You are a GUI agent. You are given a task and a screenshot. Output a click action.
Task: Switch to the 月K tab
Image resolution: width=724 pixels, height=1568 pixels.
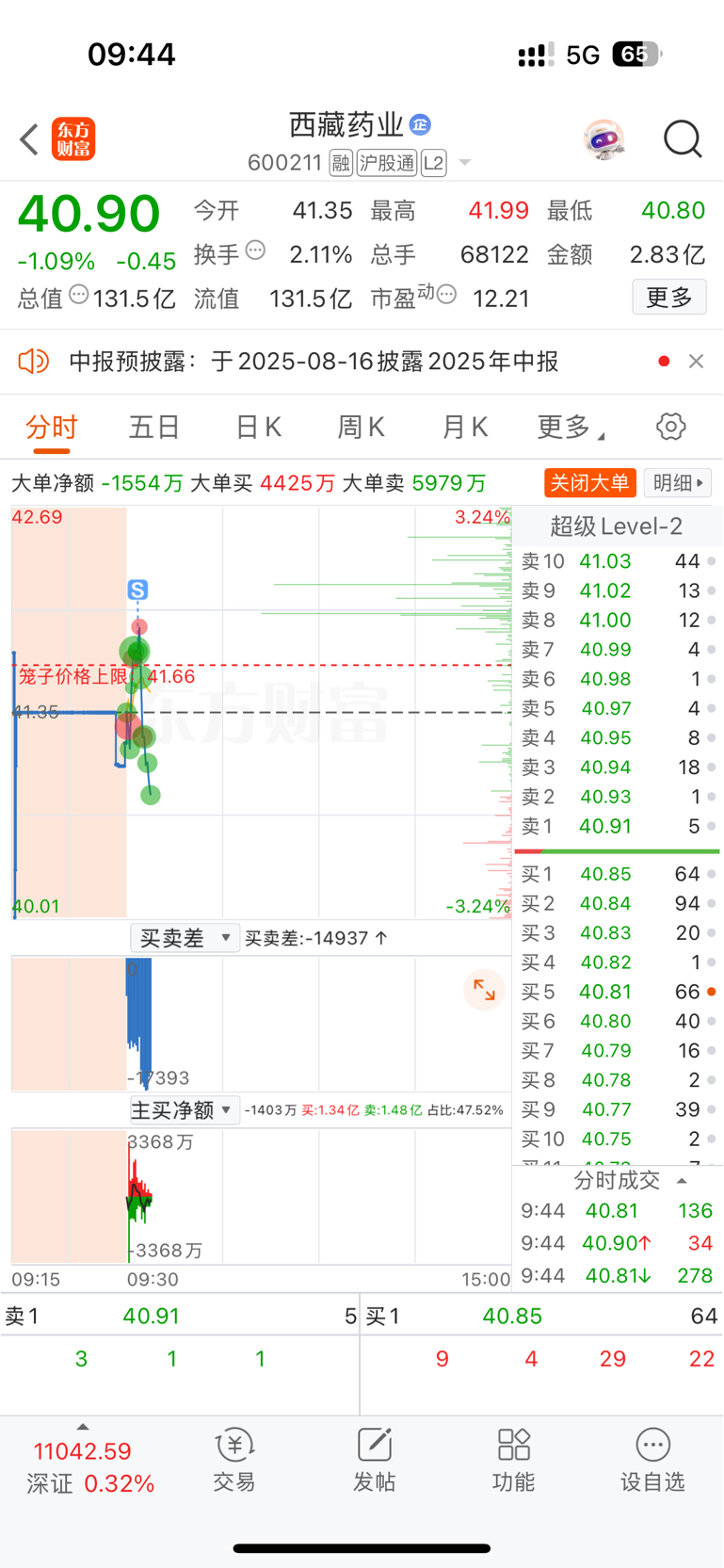coord(464,428)
